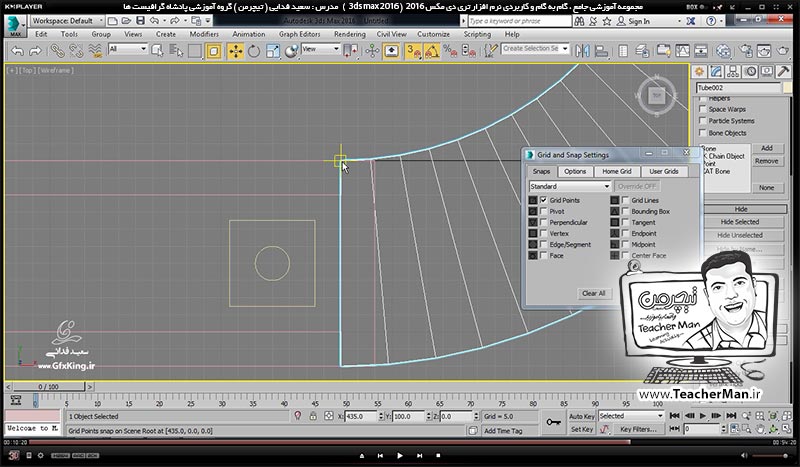
Task: Click the Save File icon in quick access
Action: (x=140, y=21)
